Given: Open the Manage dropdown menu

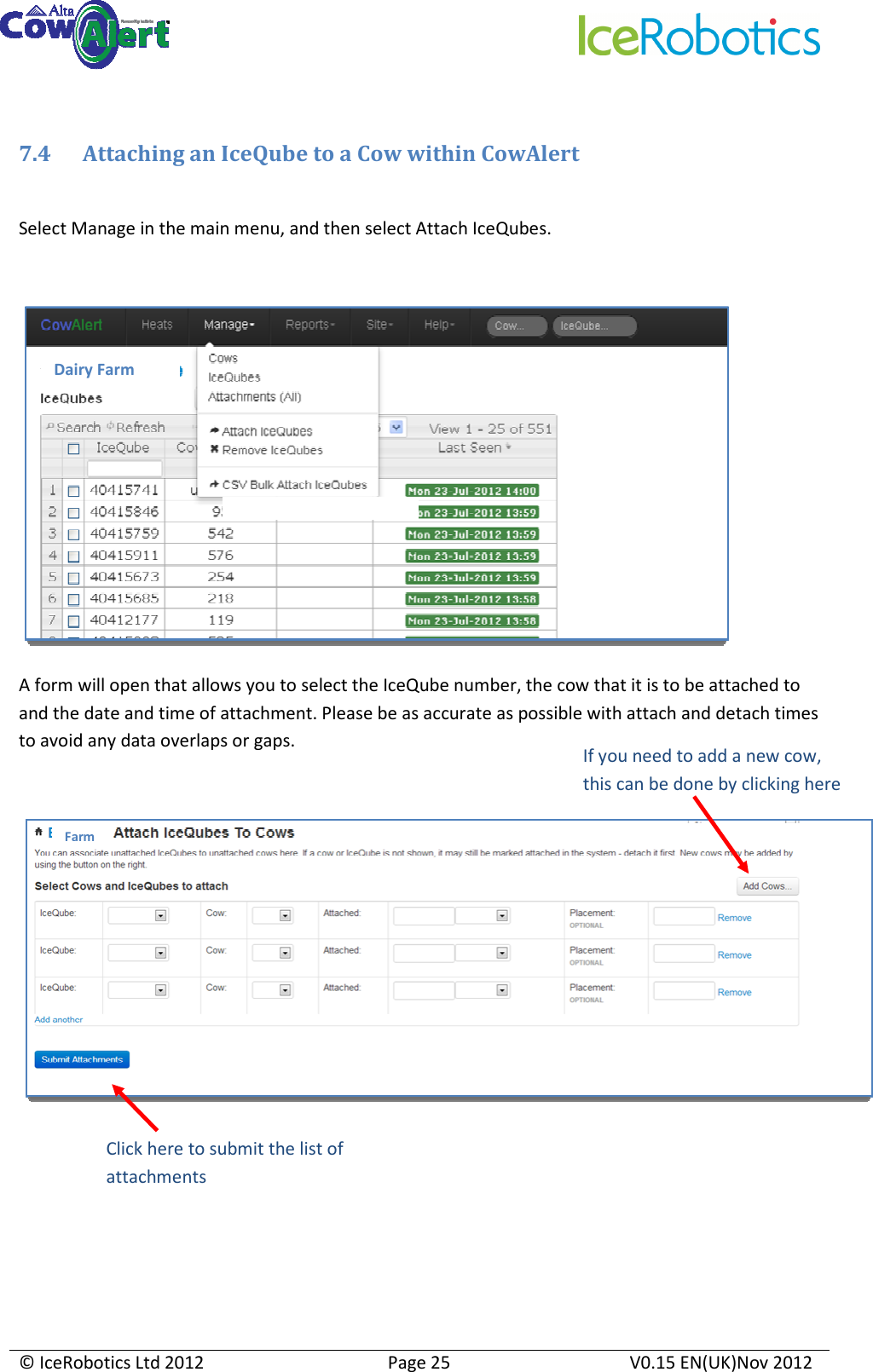Looking at the screenshot, I should [x=228, y=325].
